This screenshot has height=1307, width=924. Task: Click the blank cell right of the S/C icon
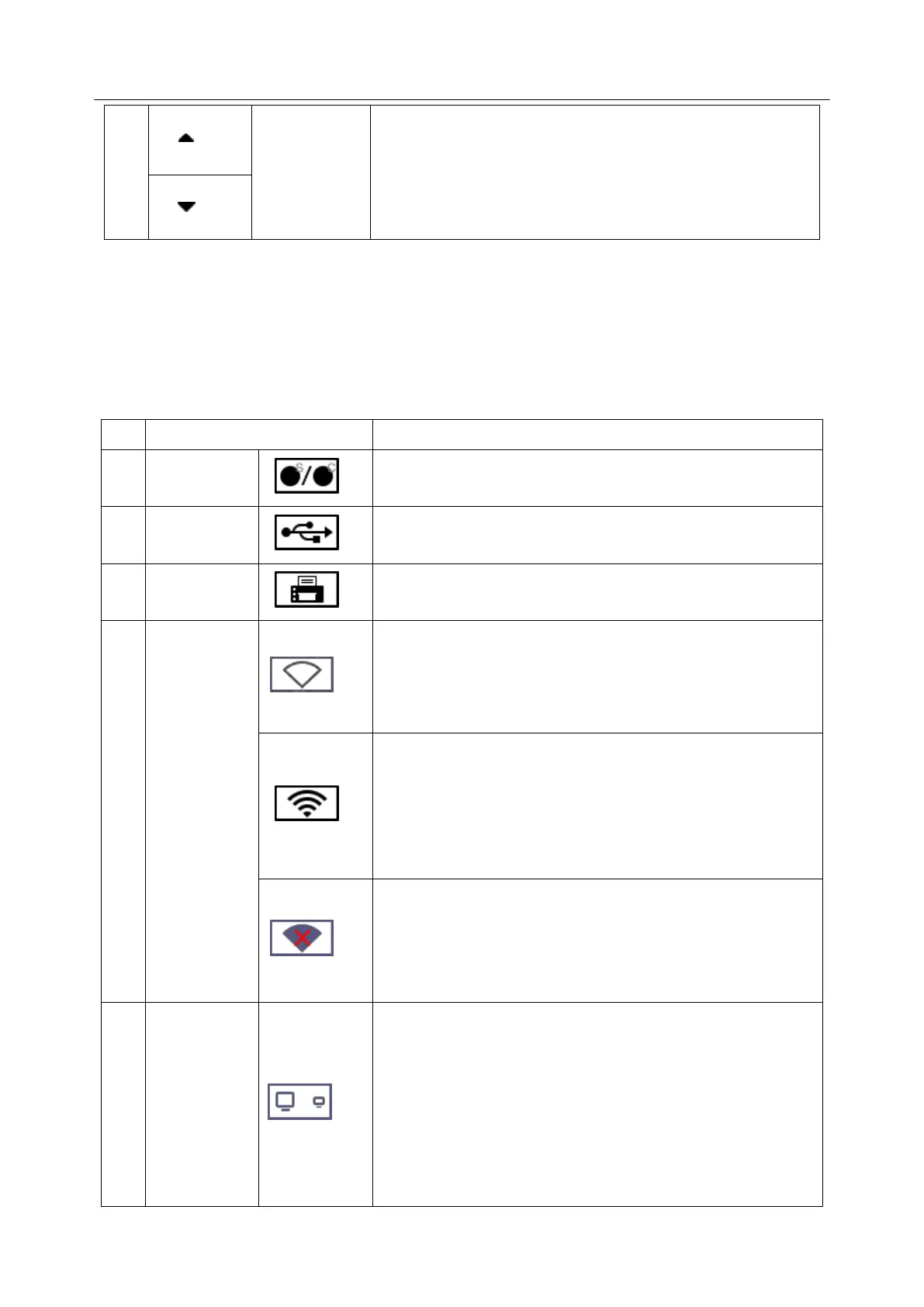click(x=597, y=477)
